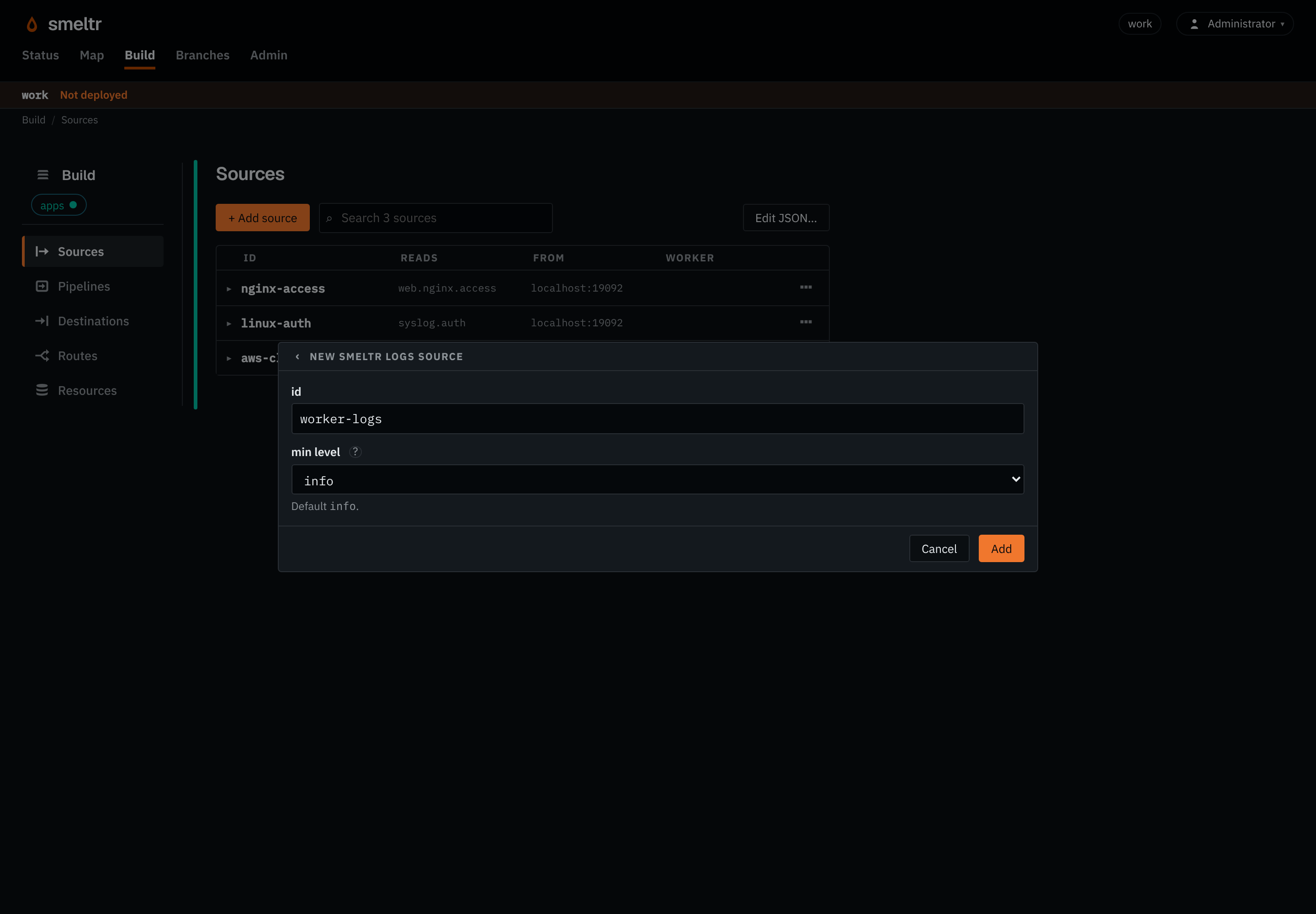Image resolution: width=1316 pixels, height=914 pixels.
Task: Open Routes in the sidebar
Action: click(x=93, y=356)
